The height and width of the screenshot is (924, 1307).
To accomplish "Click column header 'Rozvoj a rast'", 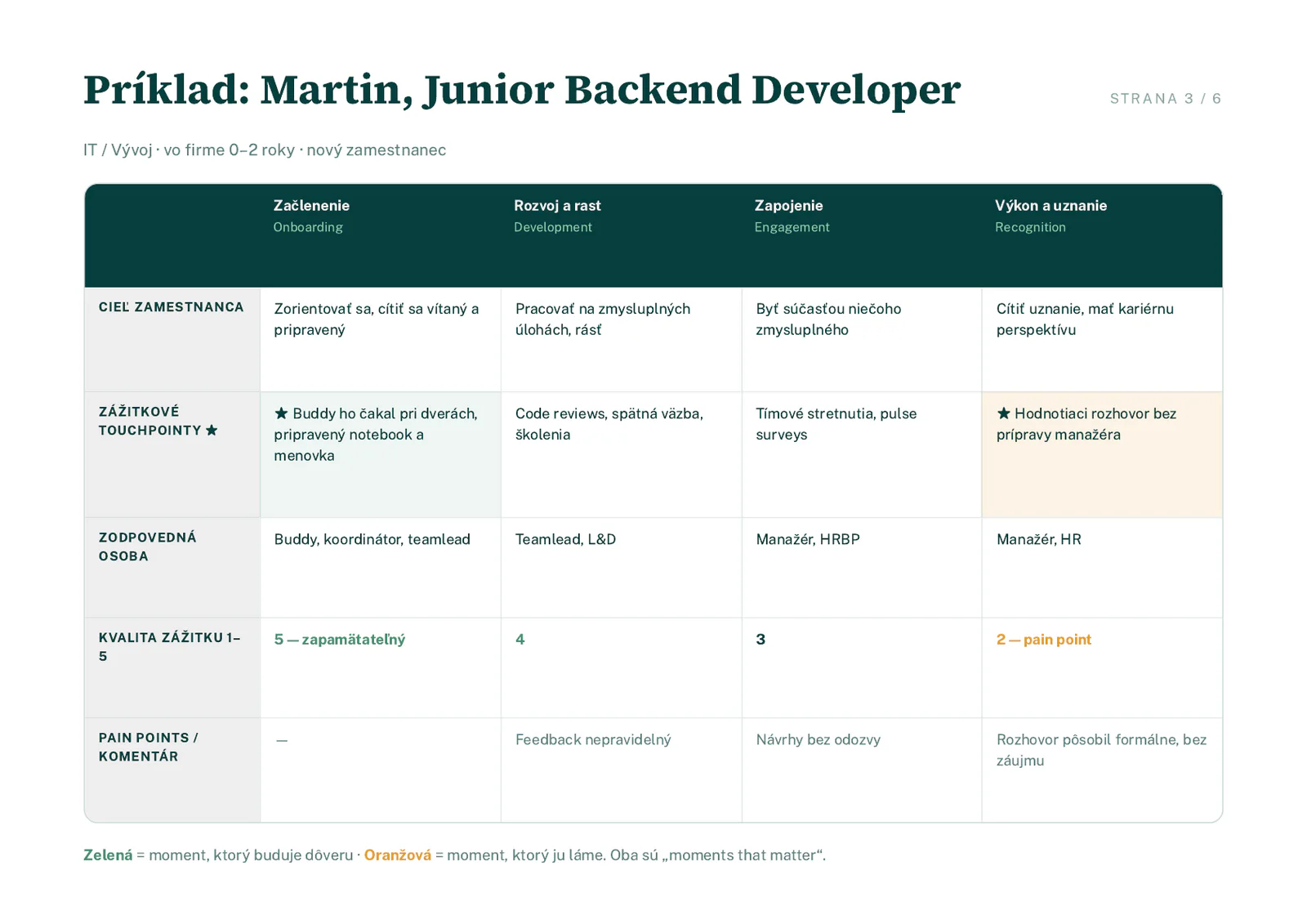I will tap(557, 206).
